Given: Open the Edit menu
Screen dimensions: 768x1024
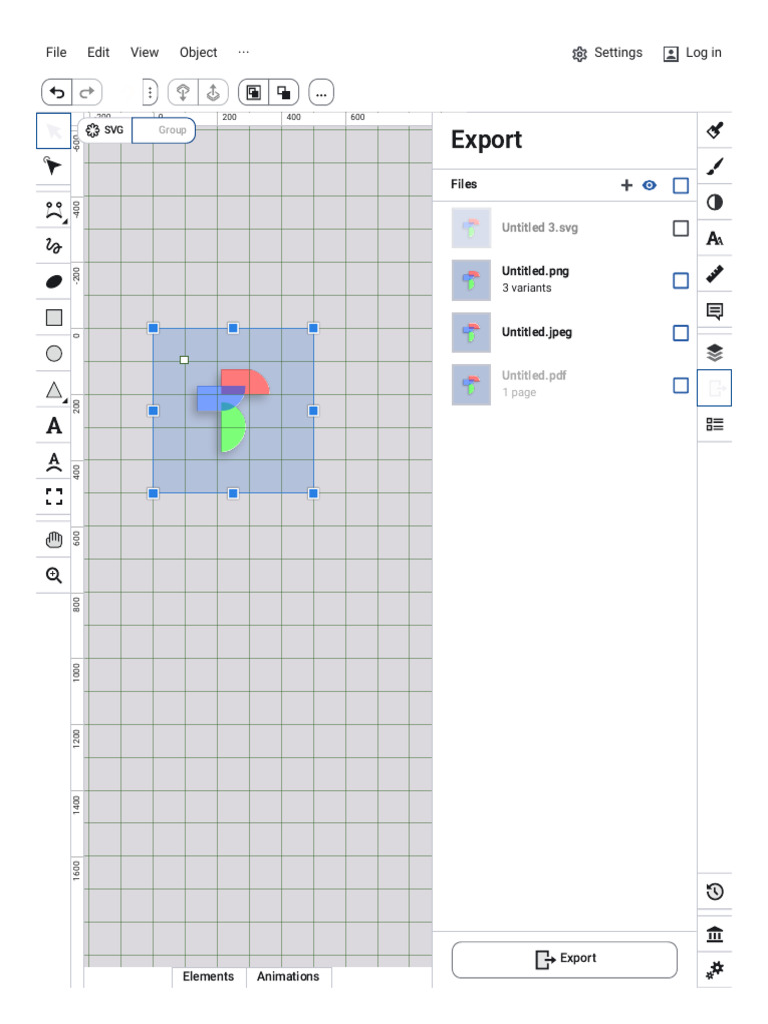Looking at the screenshot, I should (98, 52).
